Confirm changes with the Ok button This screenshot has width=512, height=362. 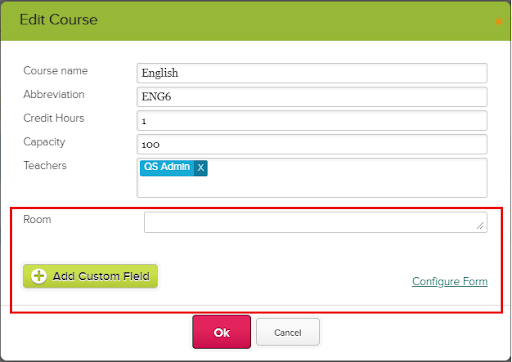(x=222, y=332)
